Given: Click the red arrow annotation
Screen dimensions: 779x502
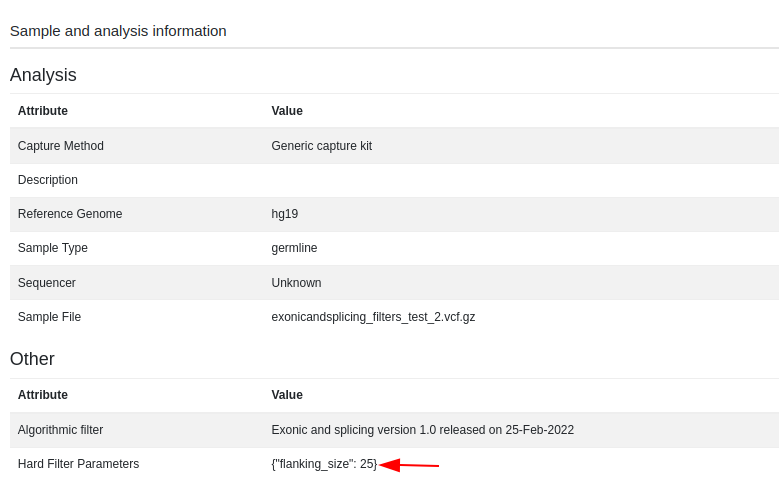Looking at the screenshot, I should tap(409, 465).
